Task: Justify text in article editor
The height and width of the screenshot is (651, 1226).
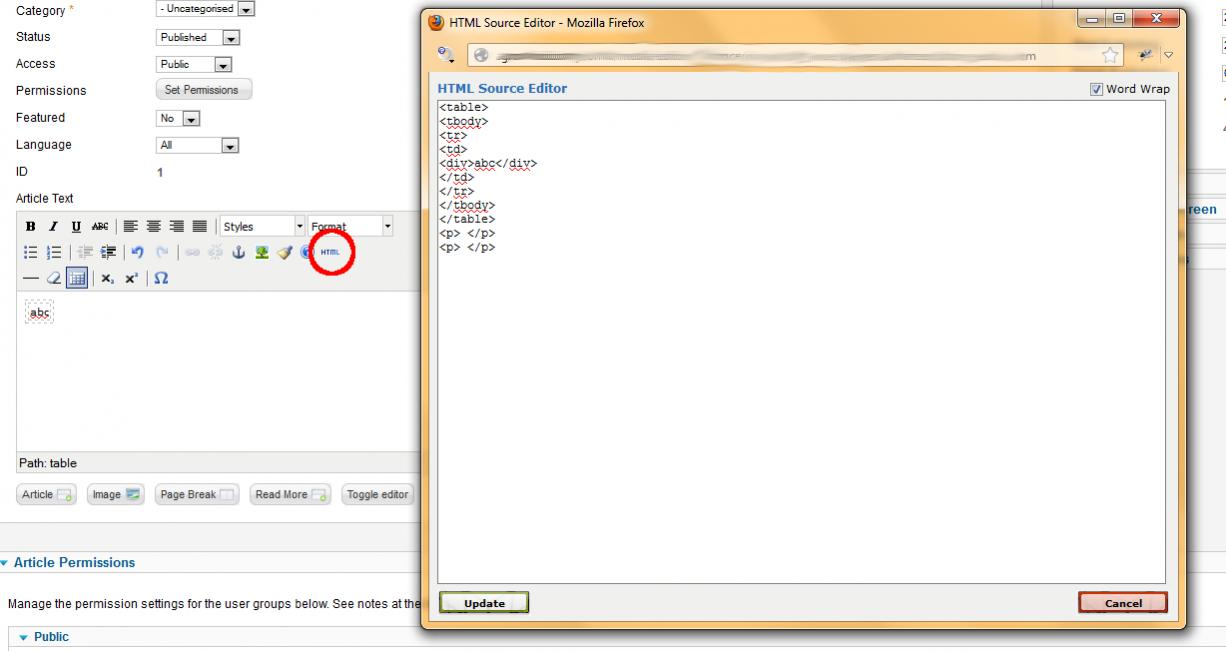Action: tap(200, 227)
